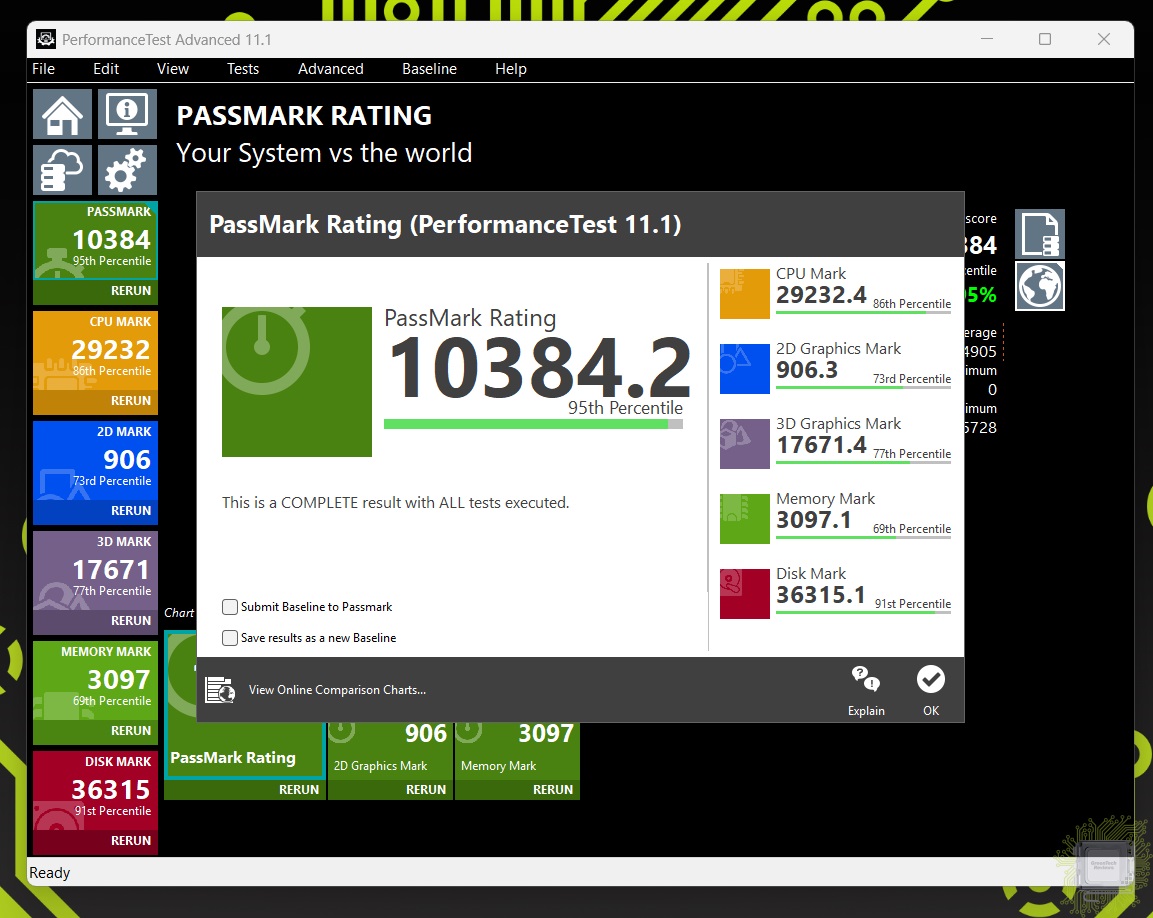Select the 3D MARK 17671 sidebar tile

96,571
